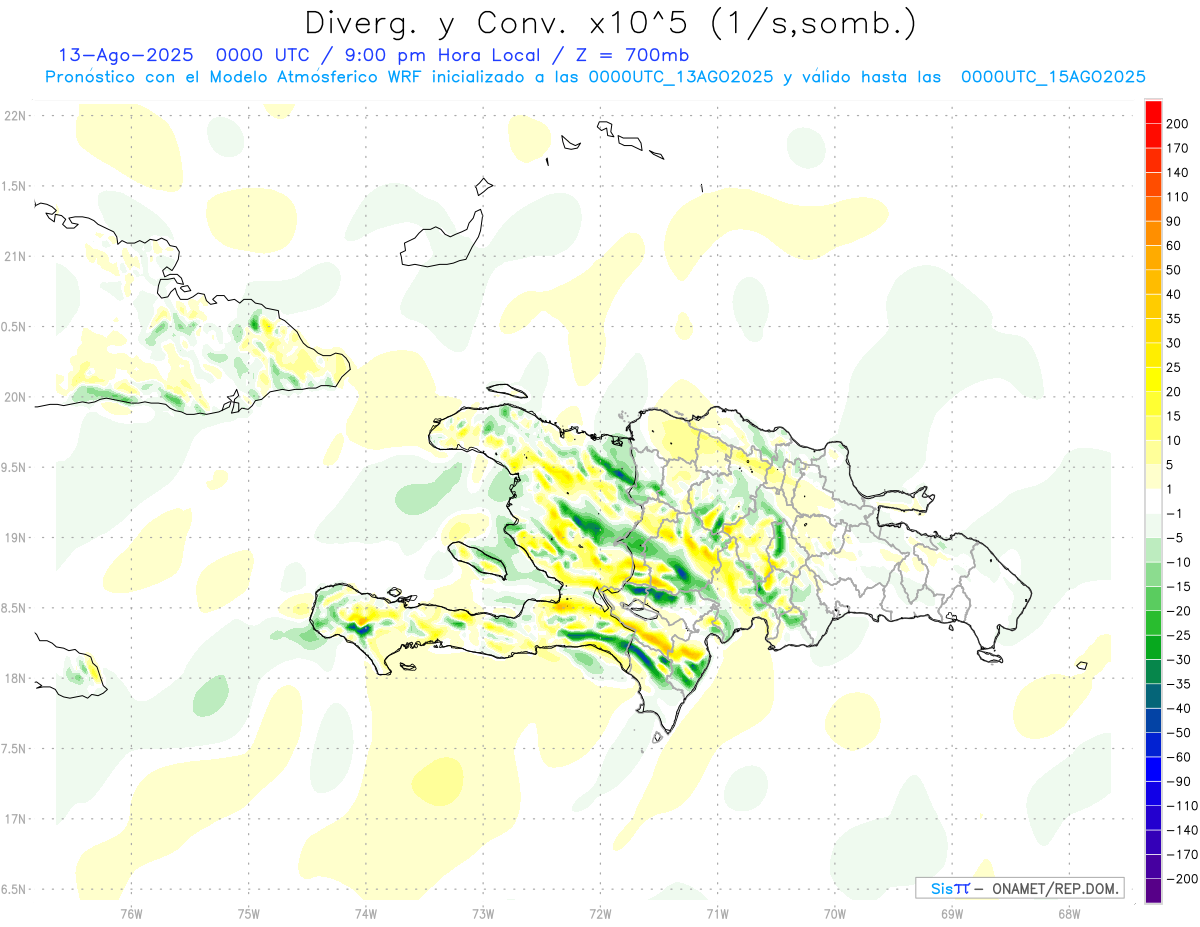Click the "70W" longitude label
The height and width of the screenshot is (927, 1200).
[835, 914]
